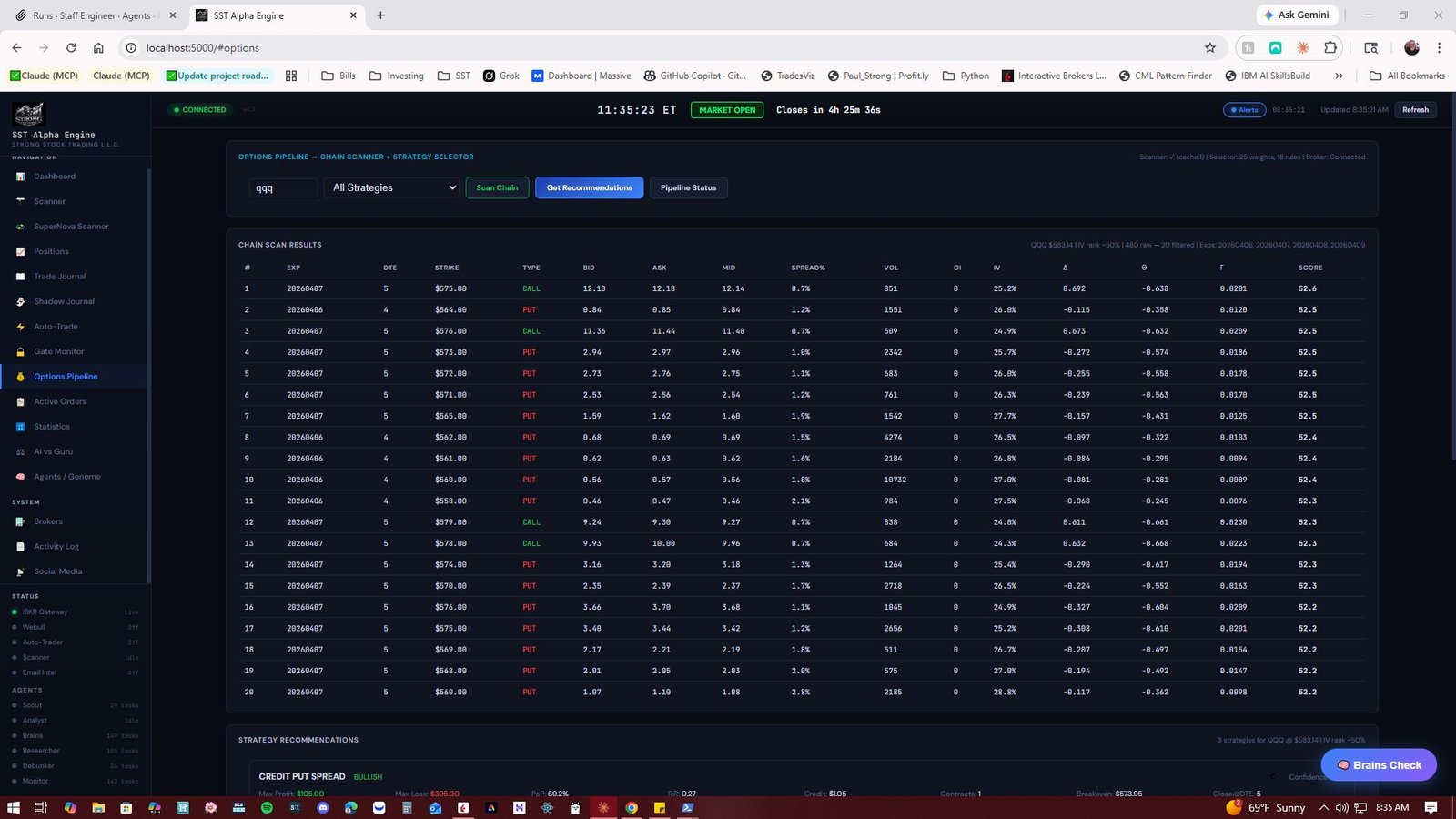The height and width of the screenshot is (819, 1456).
Task: Click the Scan Chain button
Action: (x=497, y=187)
